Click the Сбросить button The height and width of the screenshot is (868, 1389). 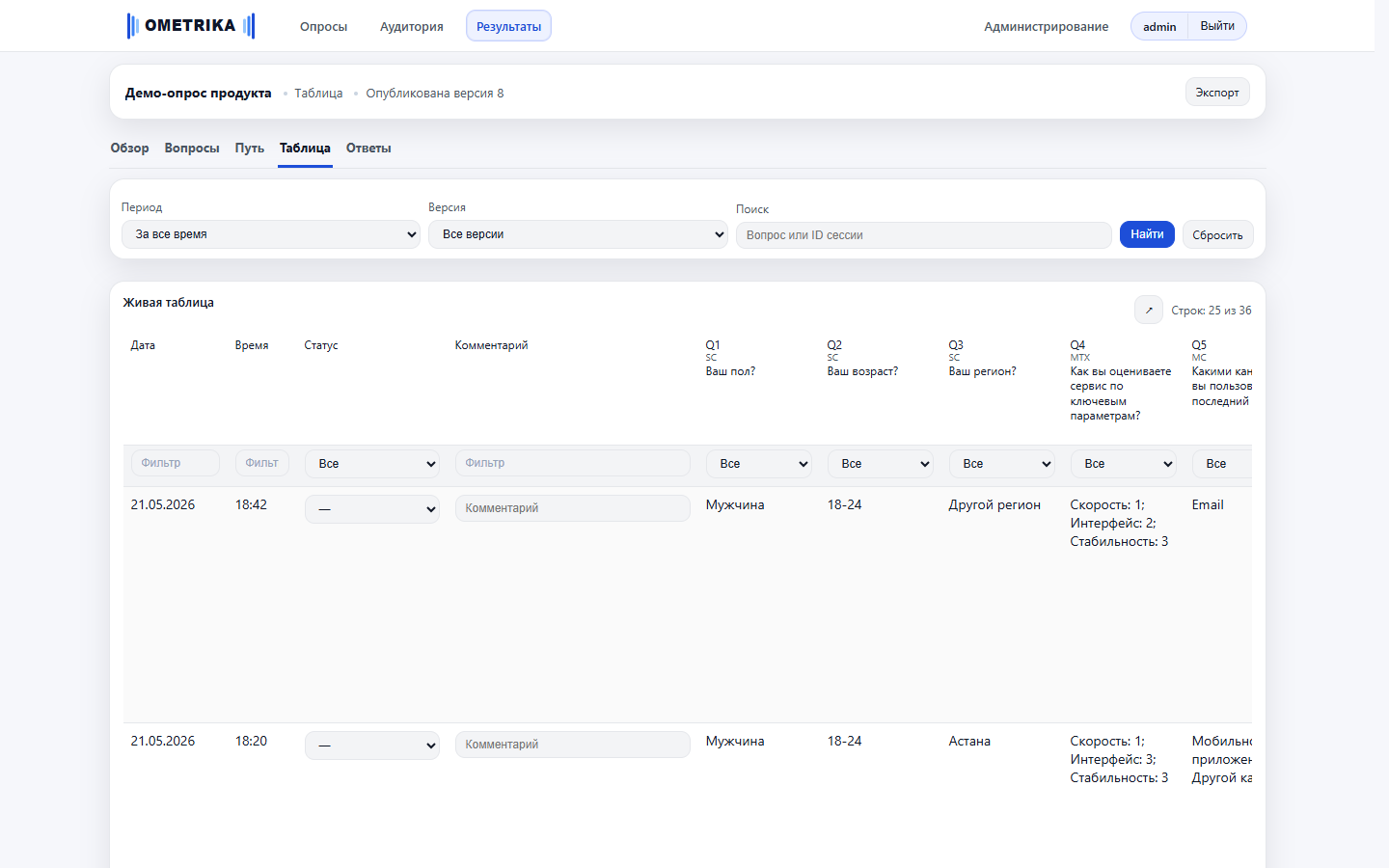[1217, 235]
